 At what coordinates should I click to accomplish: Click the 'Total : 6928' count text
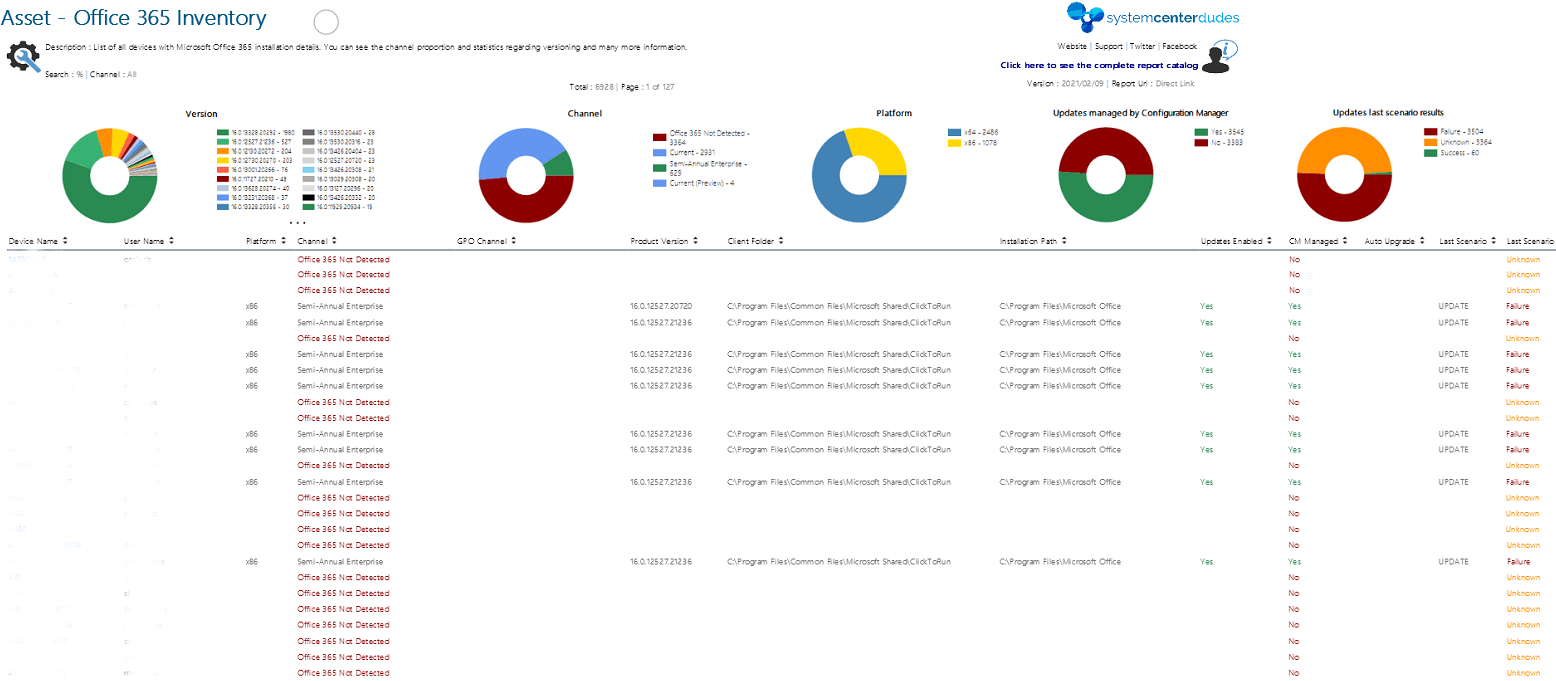click(x=590, y=87)
